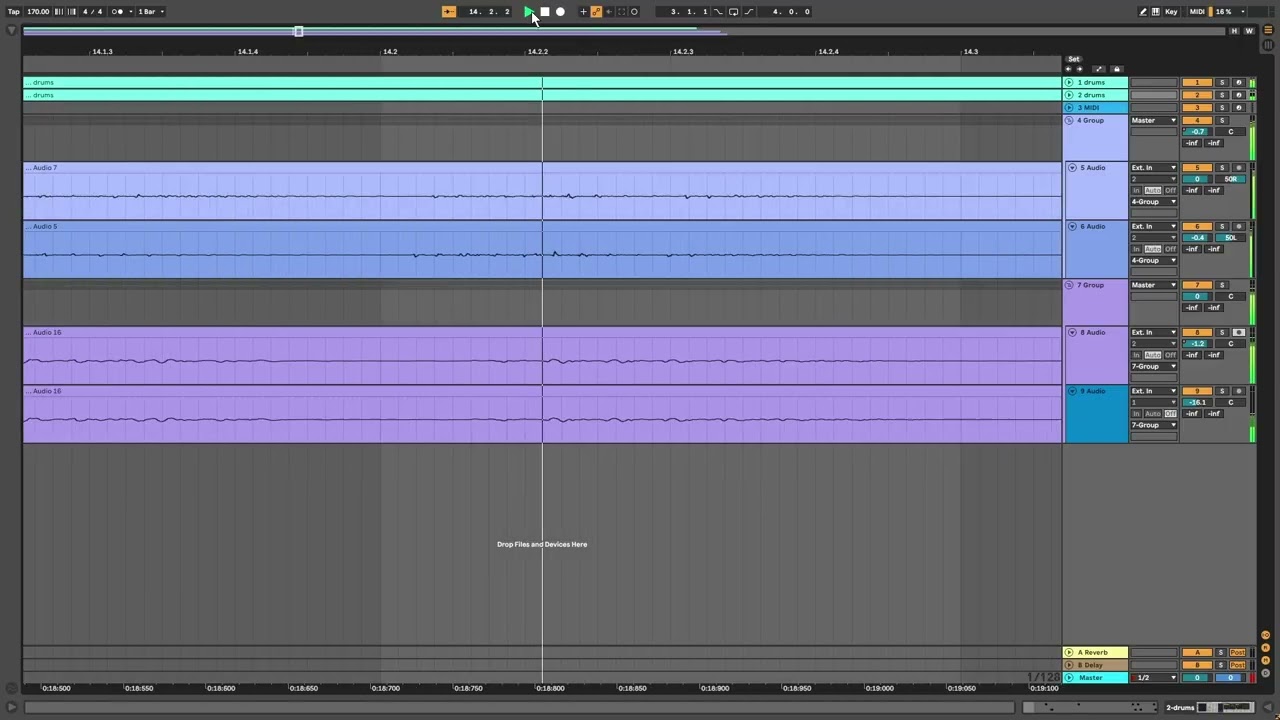Click 9 Audio volume slider showing -16.1
Viewport: 1280px width, 720px height.
pyautogui.click(x=1197, y=403)
